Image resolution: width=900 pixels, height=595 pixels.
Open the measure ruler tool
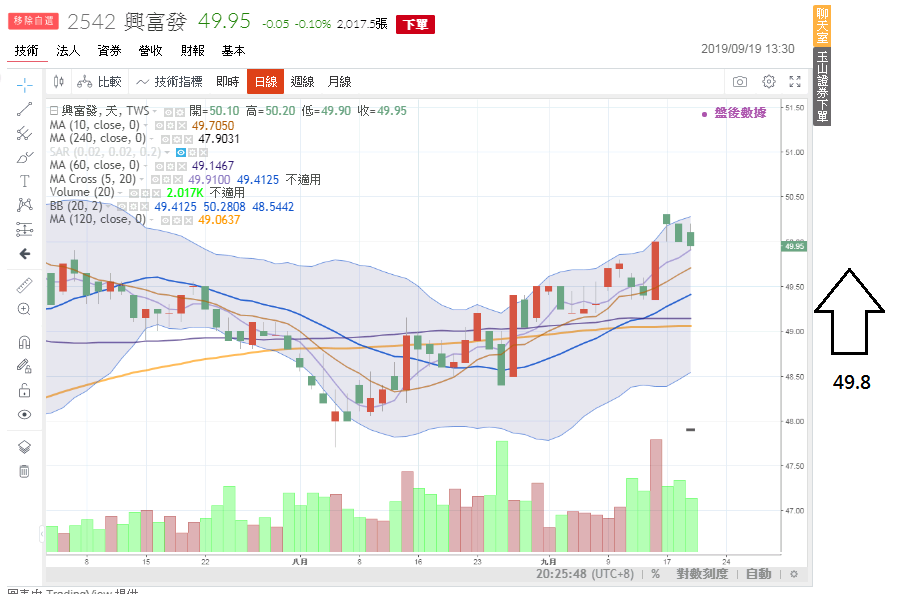pyautogui.click(x=24, y=285)
